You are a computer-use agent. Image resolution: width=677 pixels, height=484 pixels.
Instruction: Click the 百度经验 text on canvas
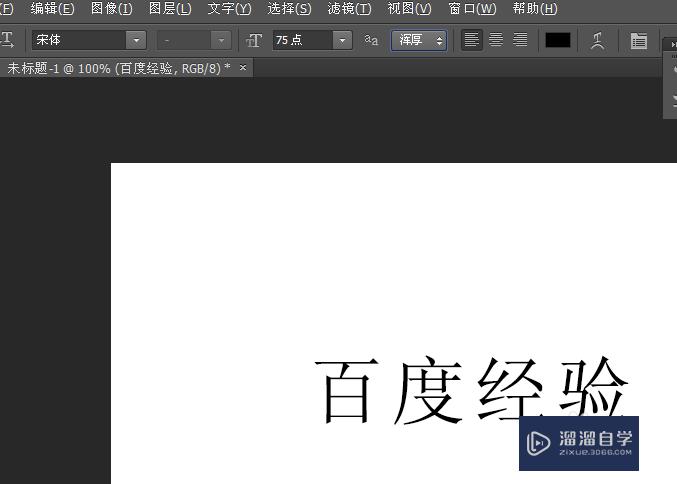471,391
